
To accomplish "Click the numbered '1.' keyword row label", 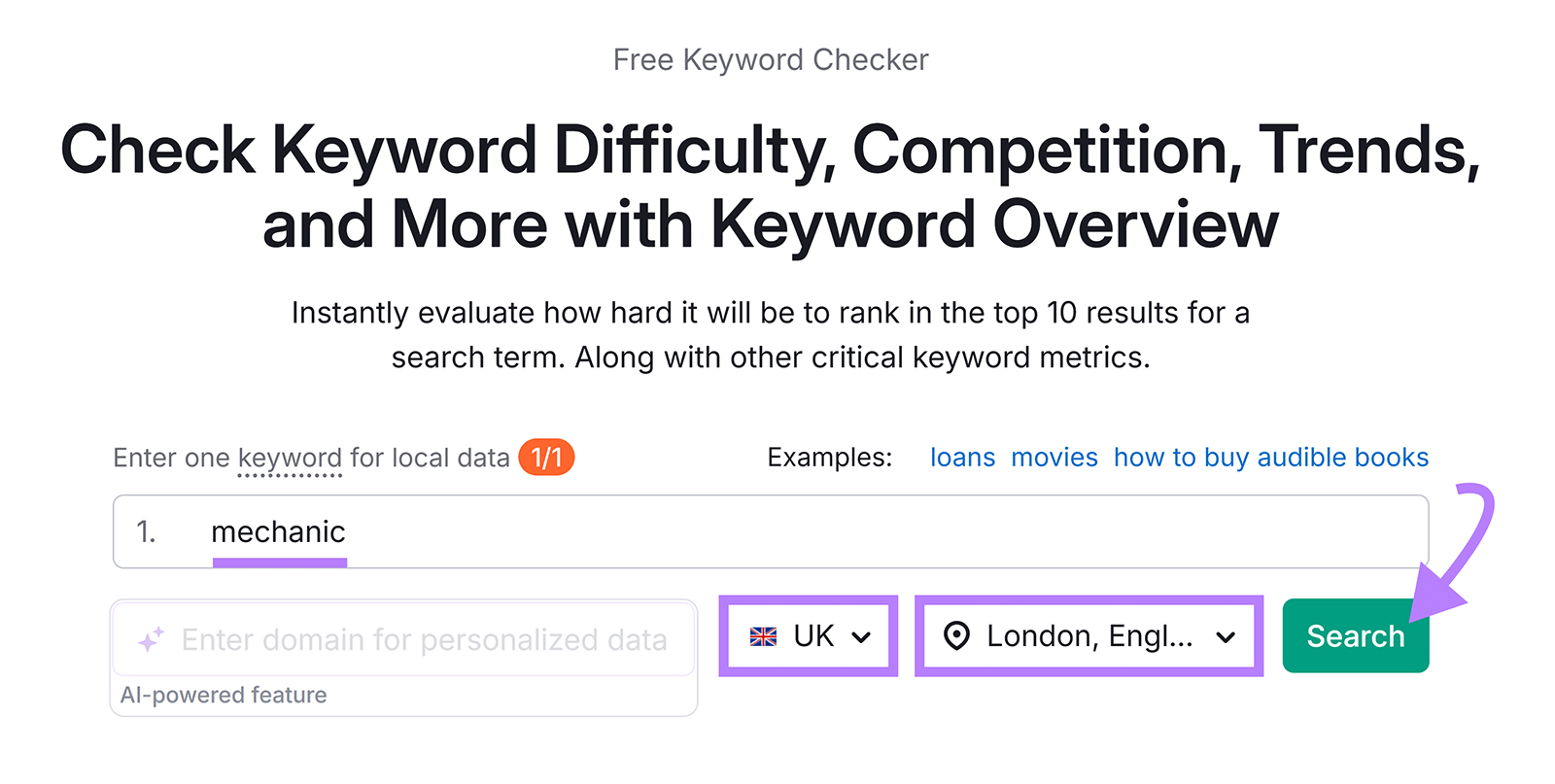I will (x=146, y=531).
